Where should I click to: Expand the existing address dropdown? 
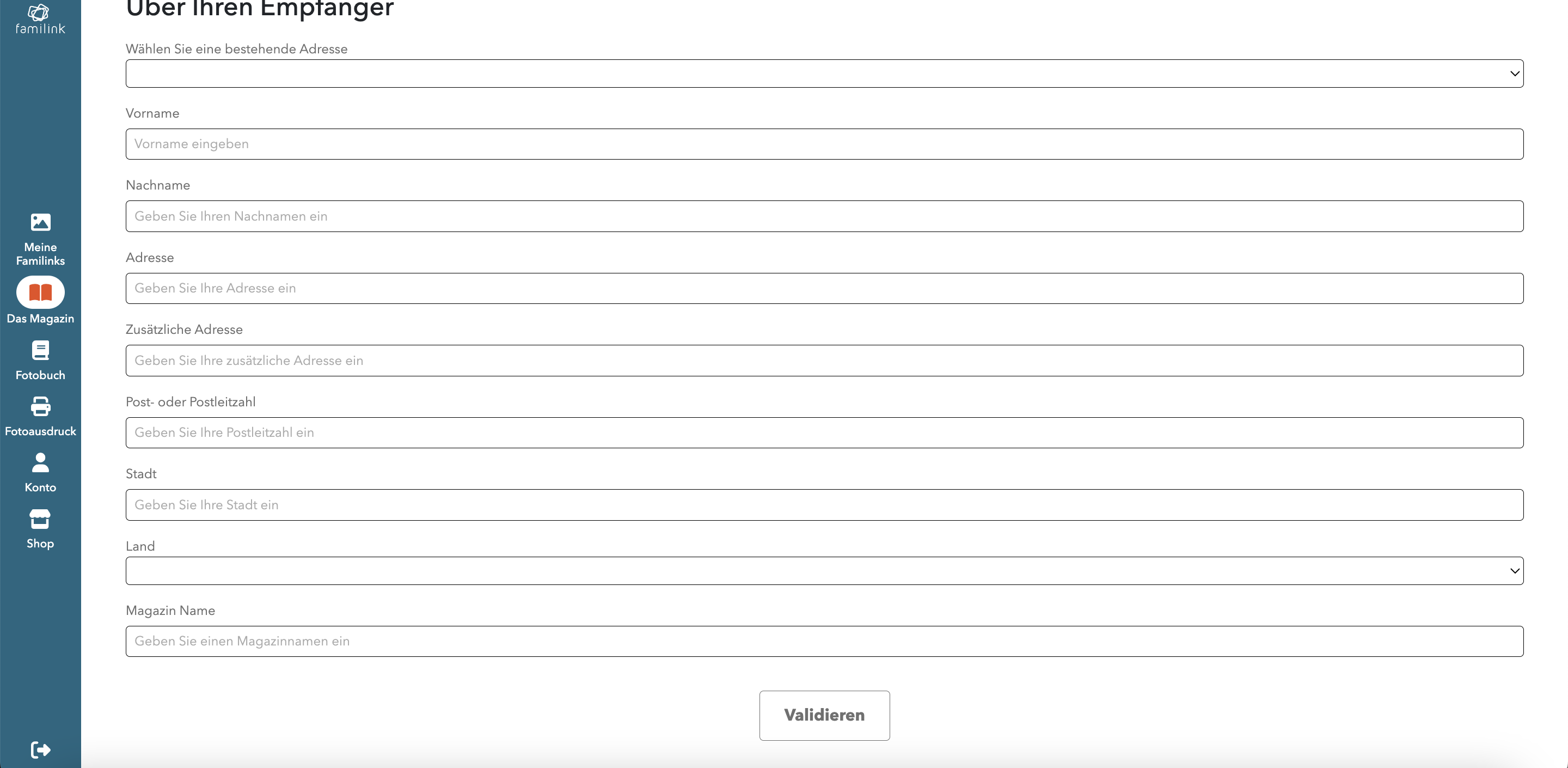click(824, 74)
